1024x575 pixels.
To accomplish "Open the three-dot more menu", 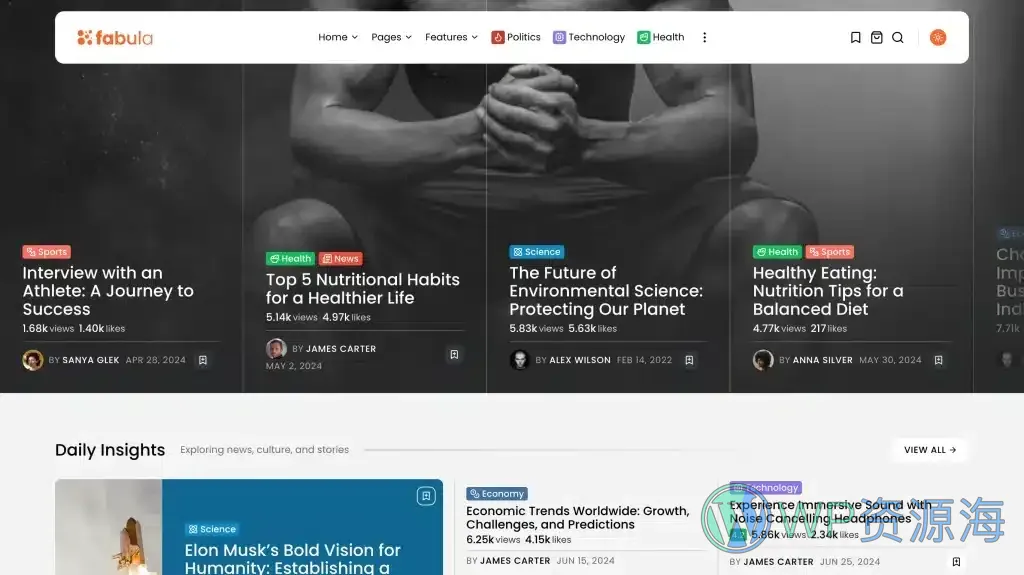I will coord(704,38).
